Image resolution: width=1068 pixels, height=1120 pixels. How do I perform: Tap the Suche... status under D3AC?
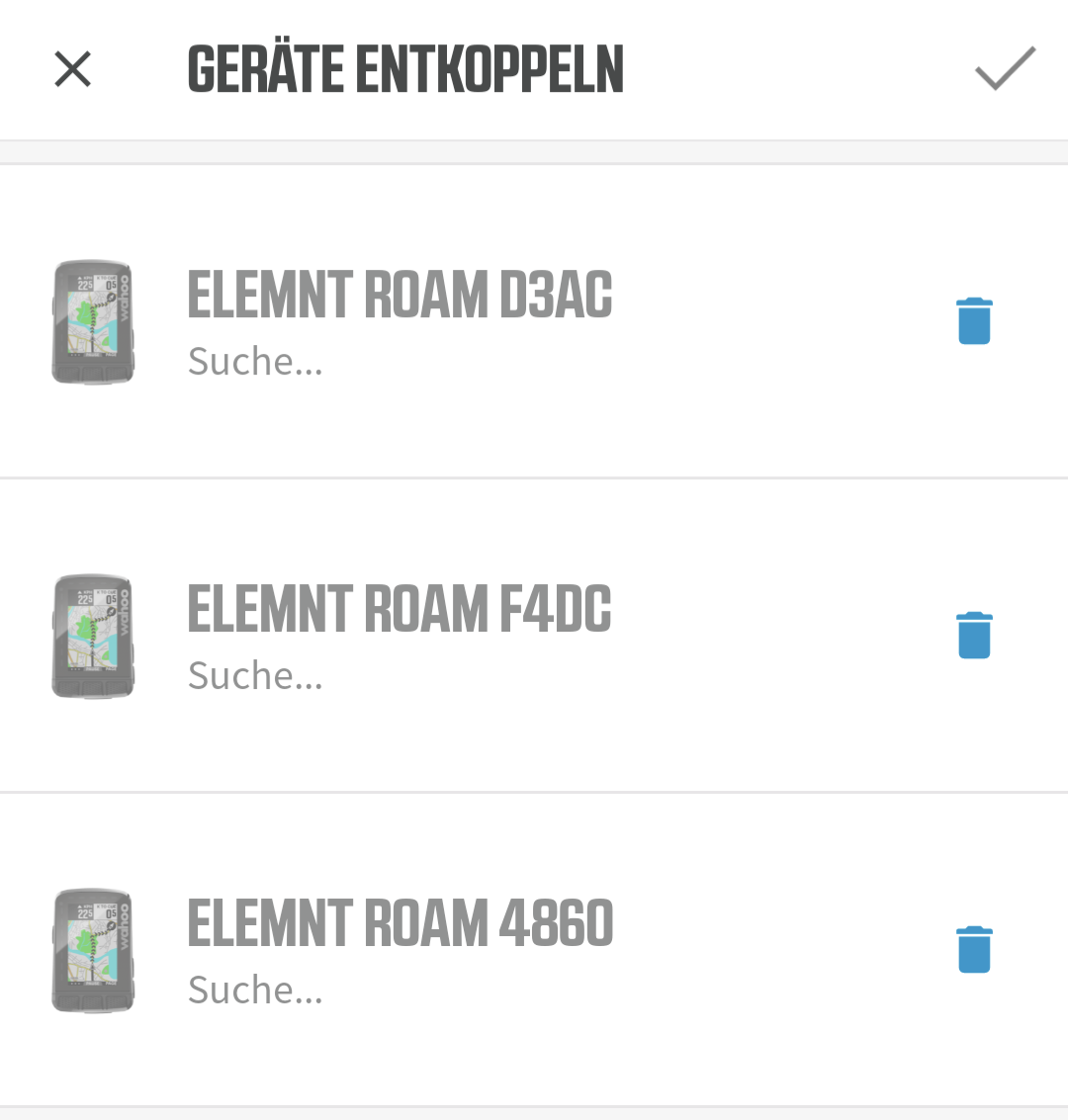[x=255, y=362]
